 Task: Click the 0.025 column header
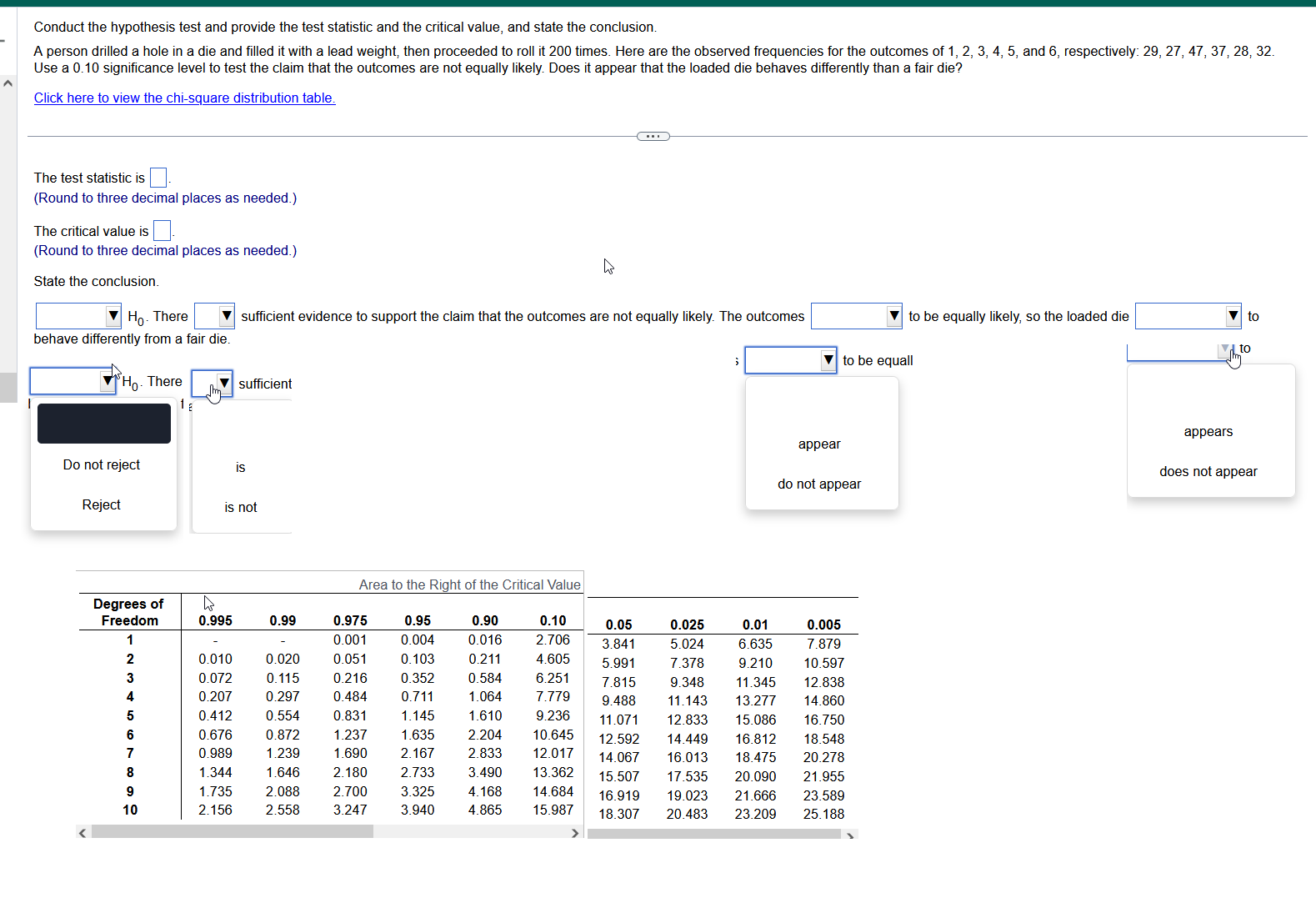point(687,625)
